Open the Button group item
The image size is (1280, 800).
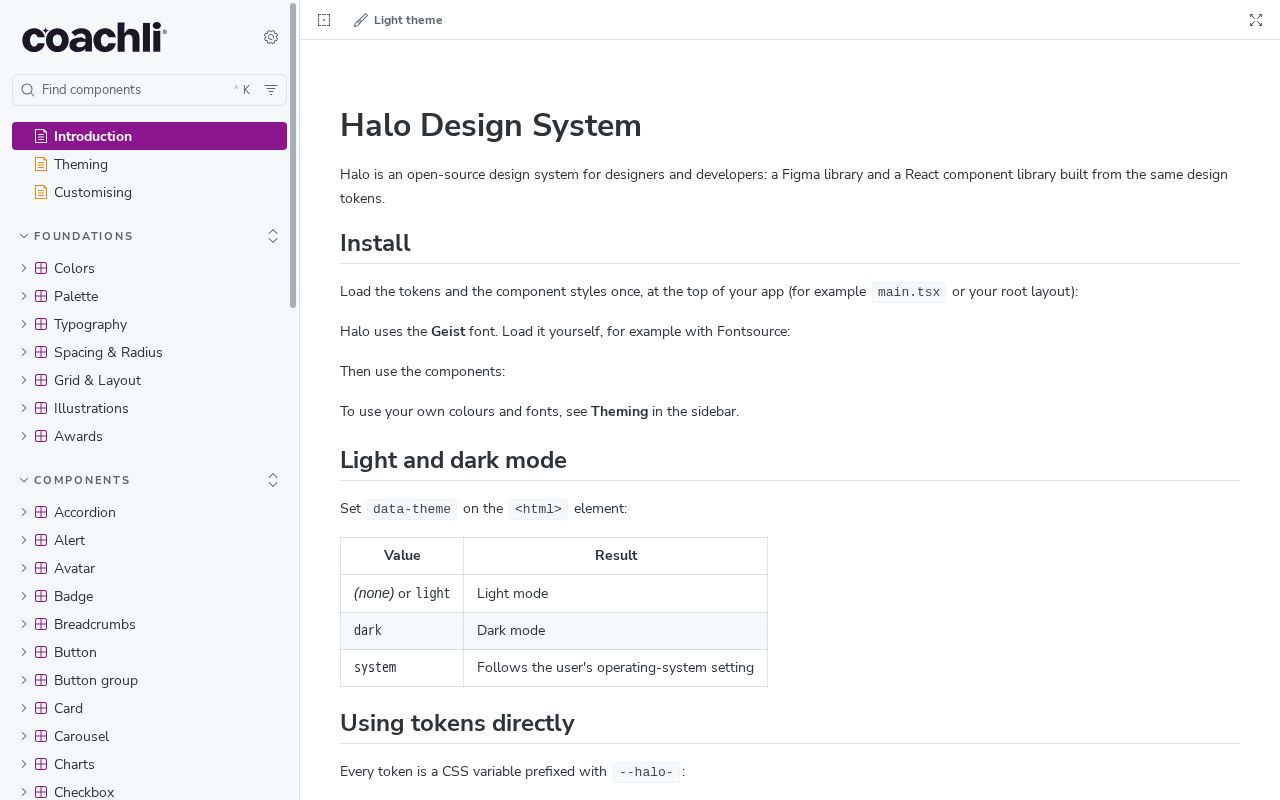pos(149,680)
